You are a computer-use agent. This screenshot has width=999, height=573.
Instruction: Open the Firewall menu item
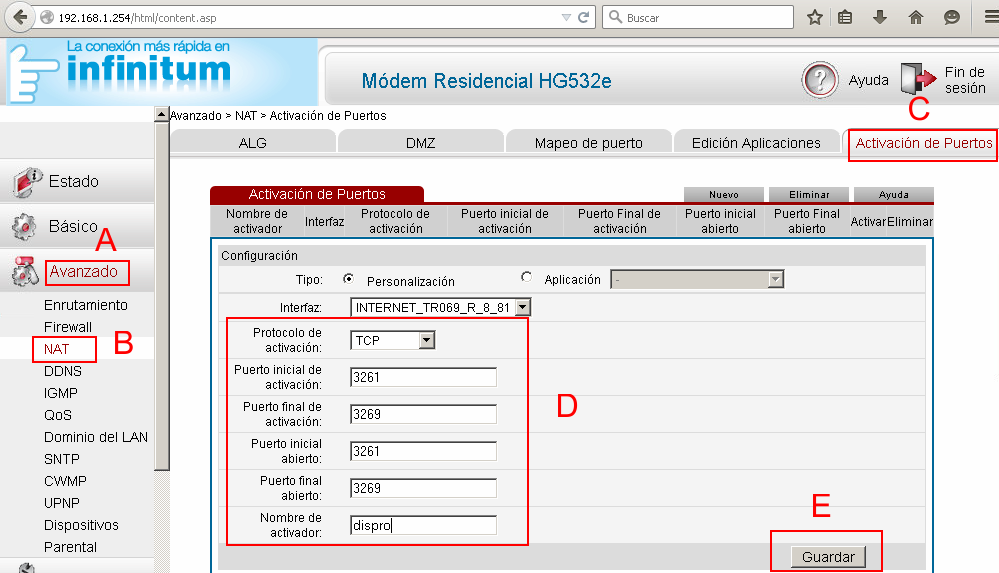pos(68,327)
